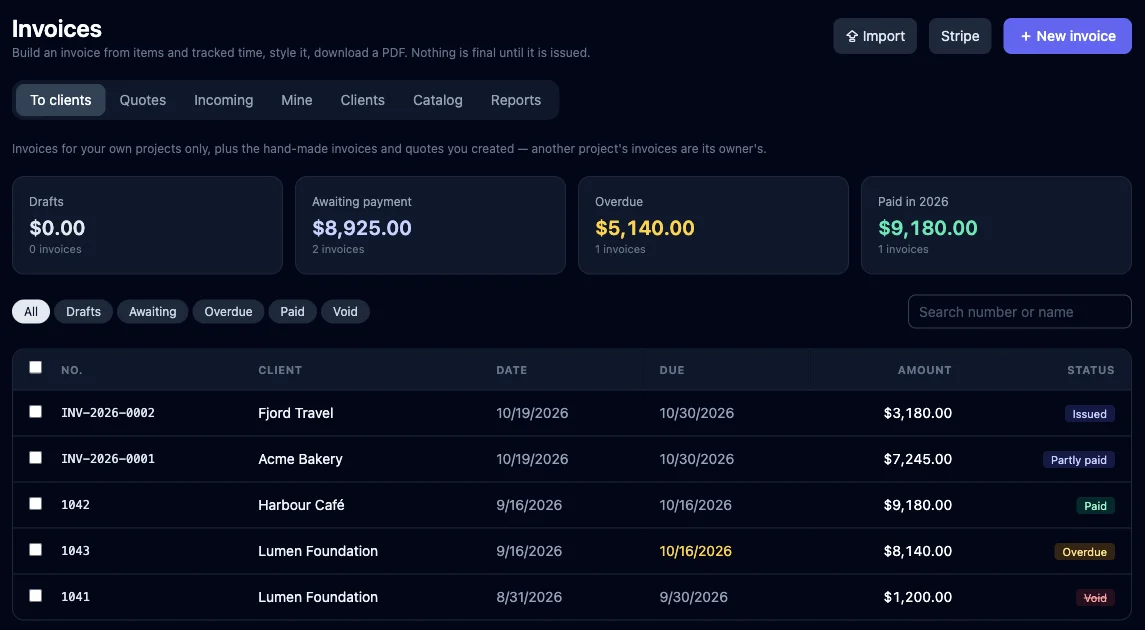Switch to the Quotes tab
The image size is (1145, 630).
142,100
